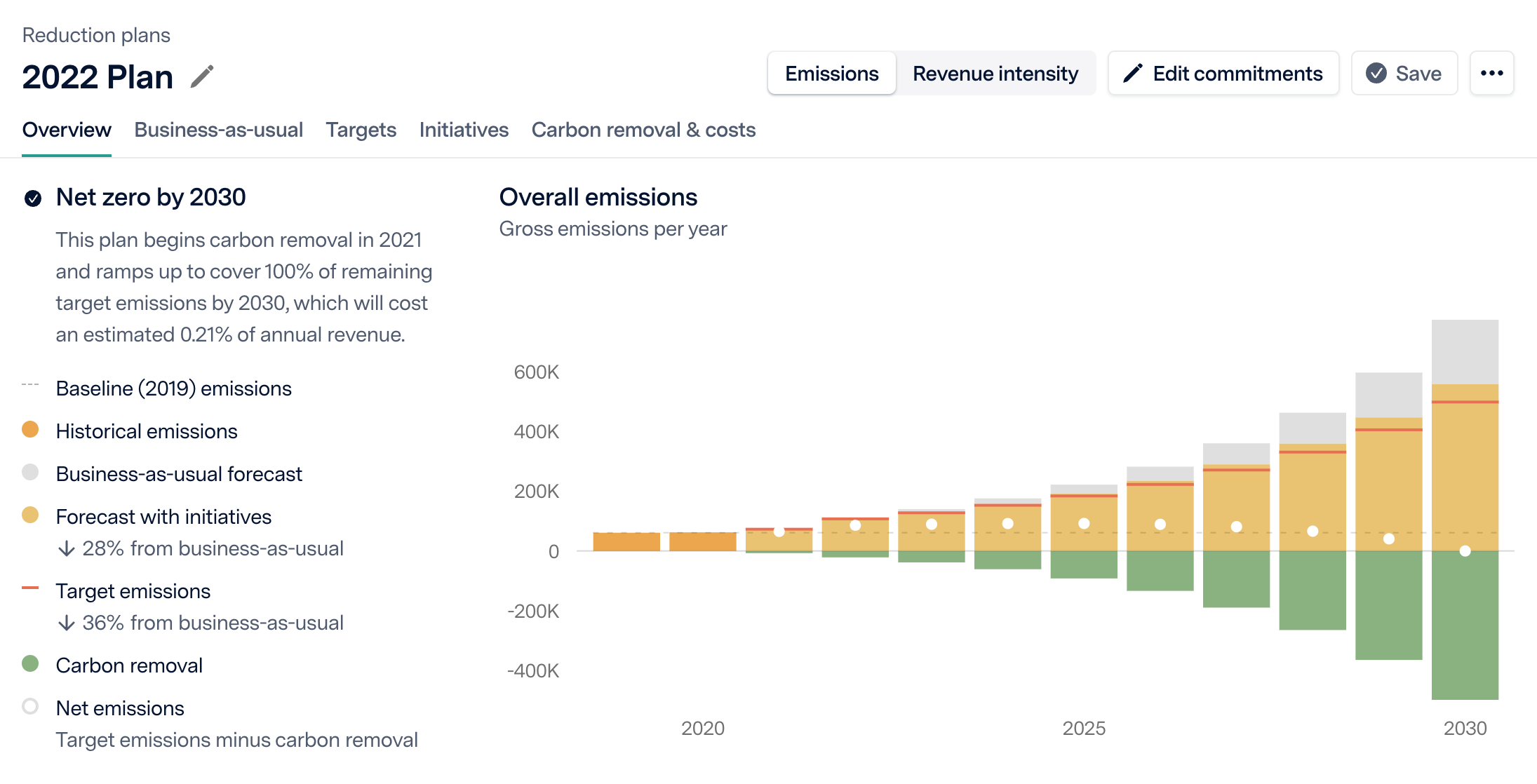Switch chart view to Revenue intensity
Viewport: 1537px width, 784px height.
(995, 73)
